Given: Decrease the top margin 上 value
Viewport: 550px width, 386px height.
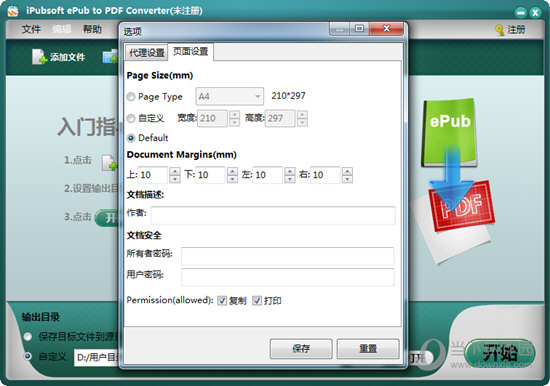Looking at the screenshot, I should point(175,179).
